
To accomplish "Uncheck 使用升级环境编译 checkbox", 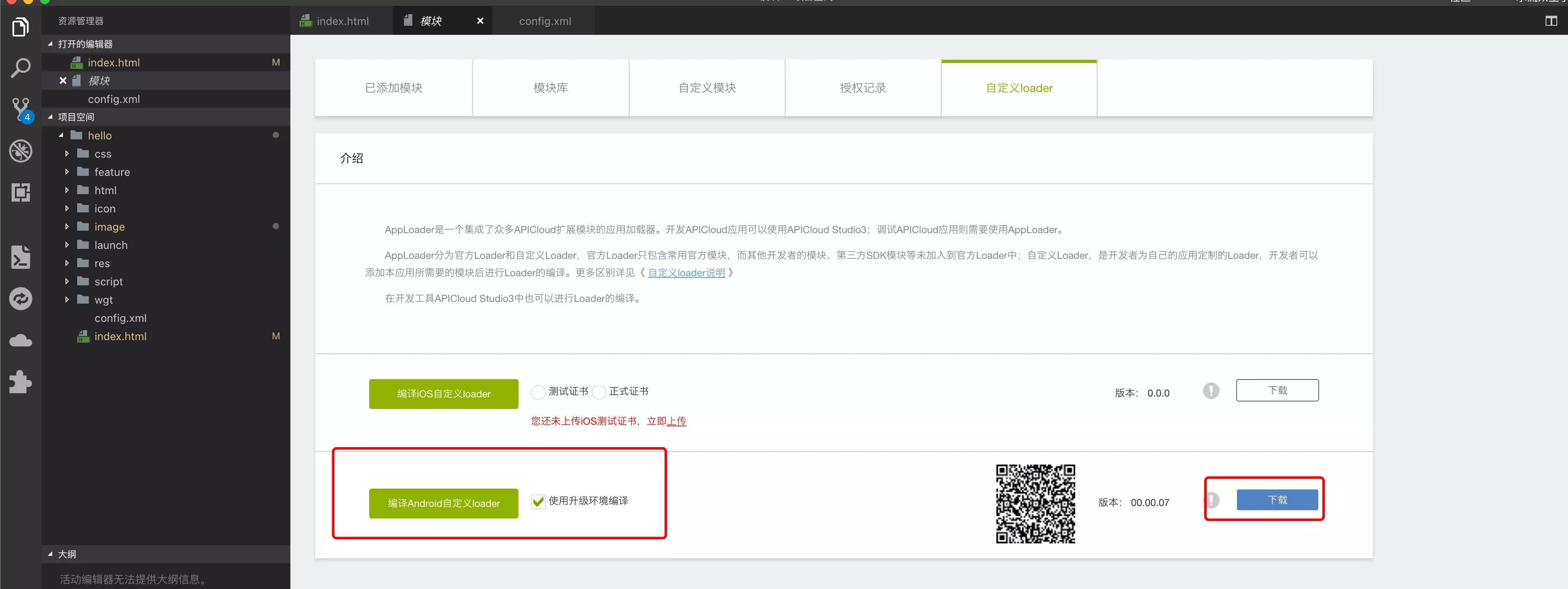I will click(538, 501).
